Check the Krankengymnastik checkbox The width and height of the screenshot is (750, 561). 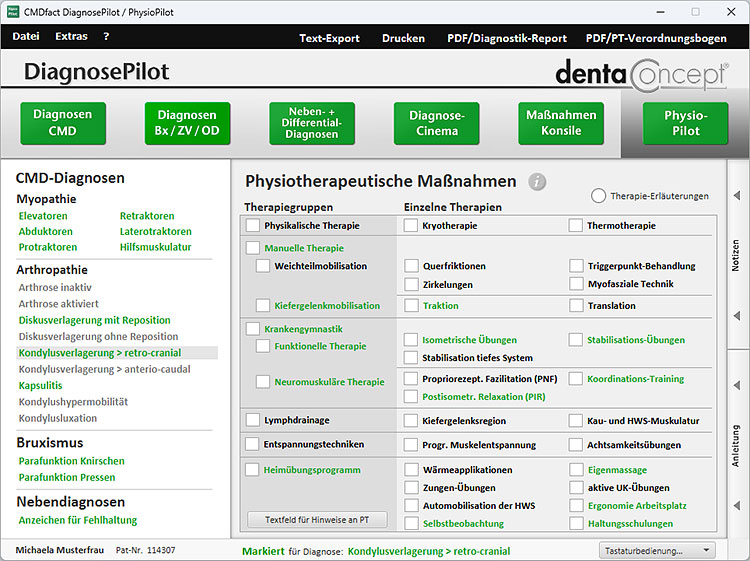click(x=253, y=329)
